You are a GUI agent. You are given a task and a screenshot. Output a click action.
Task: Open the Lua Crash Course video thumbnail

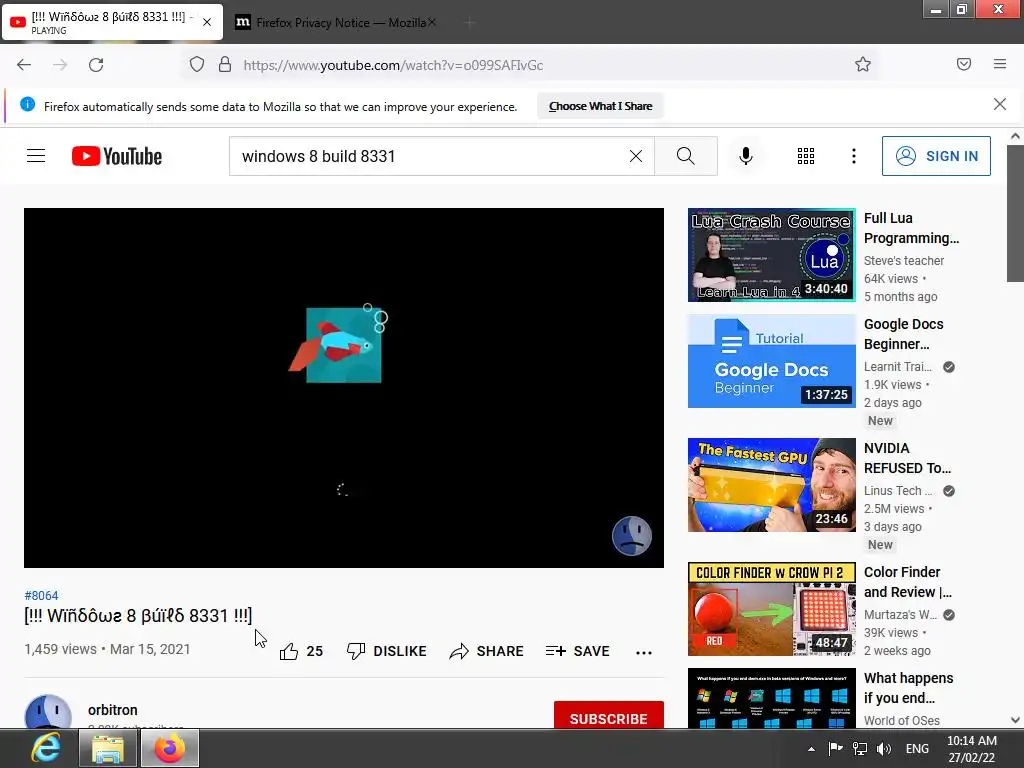pyautogui.click(x=771, y=255)
